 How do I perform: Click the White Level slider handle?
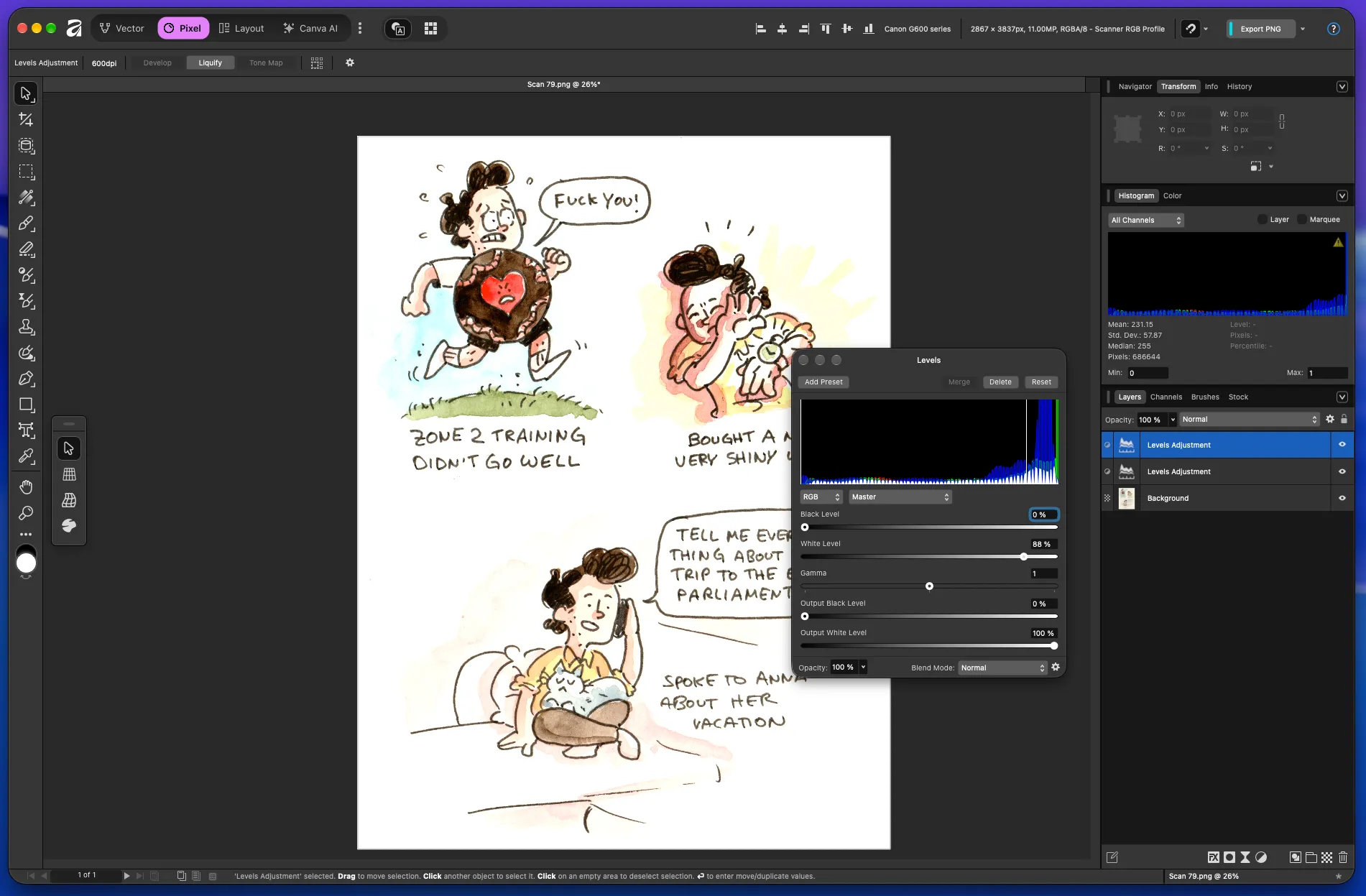point(1024,557)
